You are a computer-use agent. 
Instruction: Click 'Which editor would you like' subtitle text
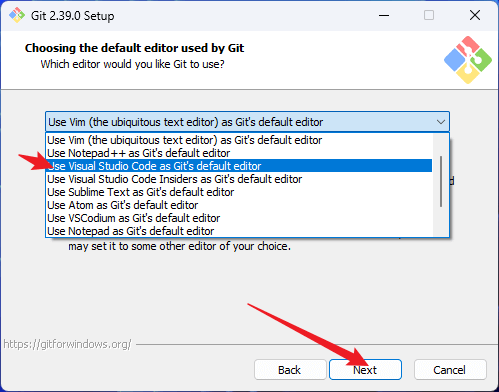point(132,64)
